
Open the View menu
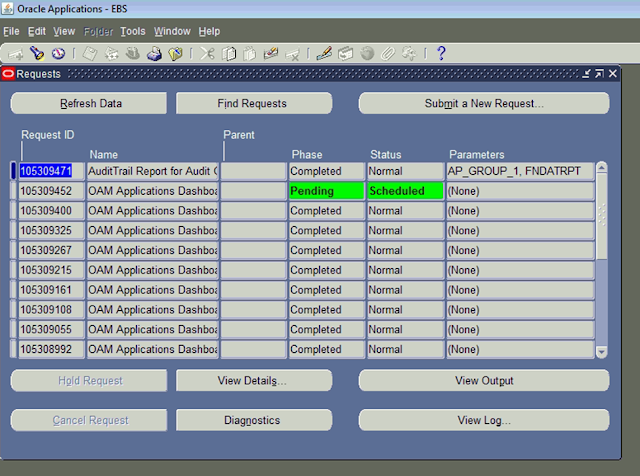64,31
